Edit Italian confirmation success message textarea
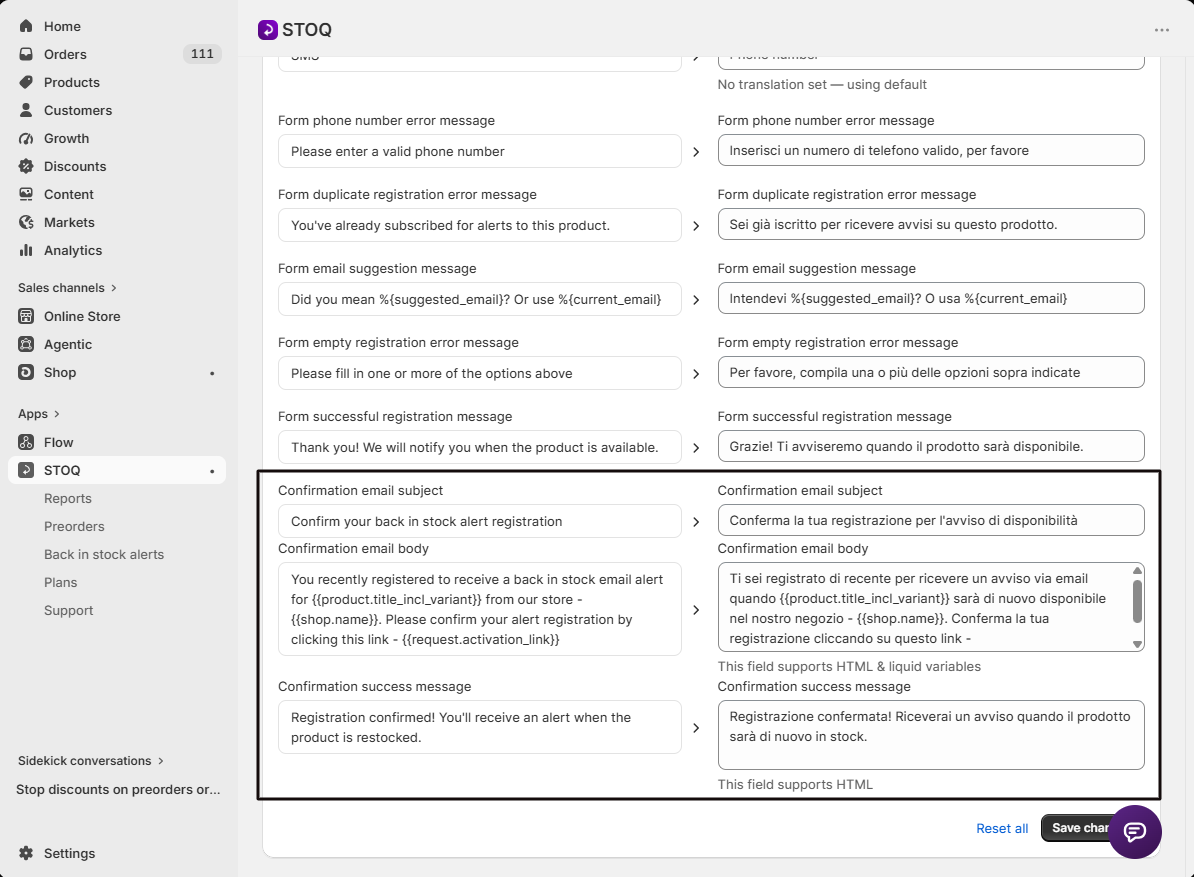This screenshot has height=877, width=1194. [x=931, y=735]
